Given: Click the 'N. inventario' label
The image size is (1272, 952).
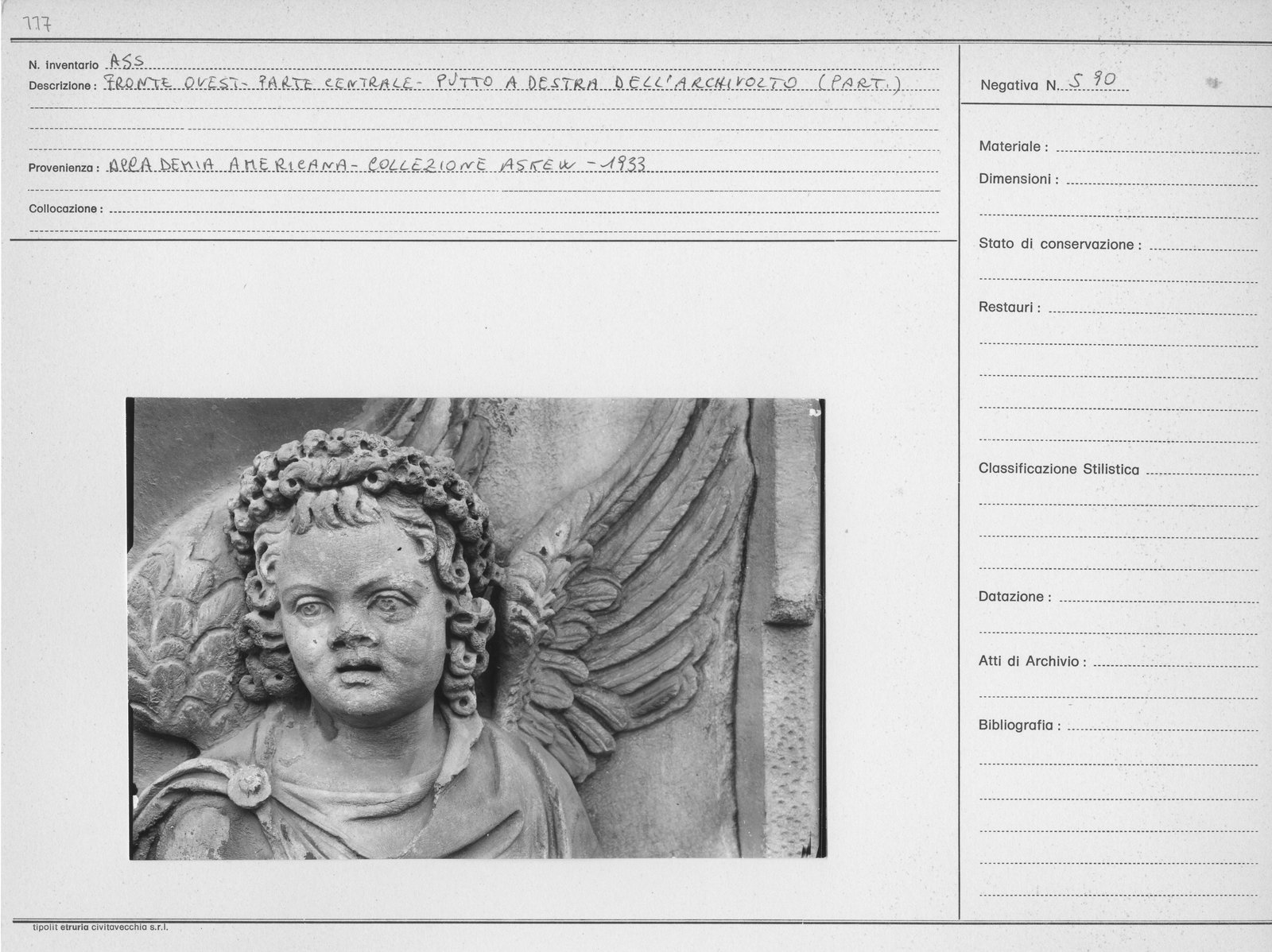Looking at the screenshot, I should point(64,65).
